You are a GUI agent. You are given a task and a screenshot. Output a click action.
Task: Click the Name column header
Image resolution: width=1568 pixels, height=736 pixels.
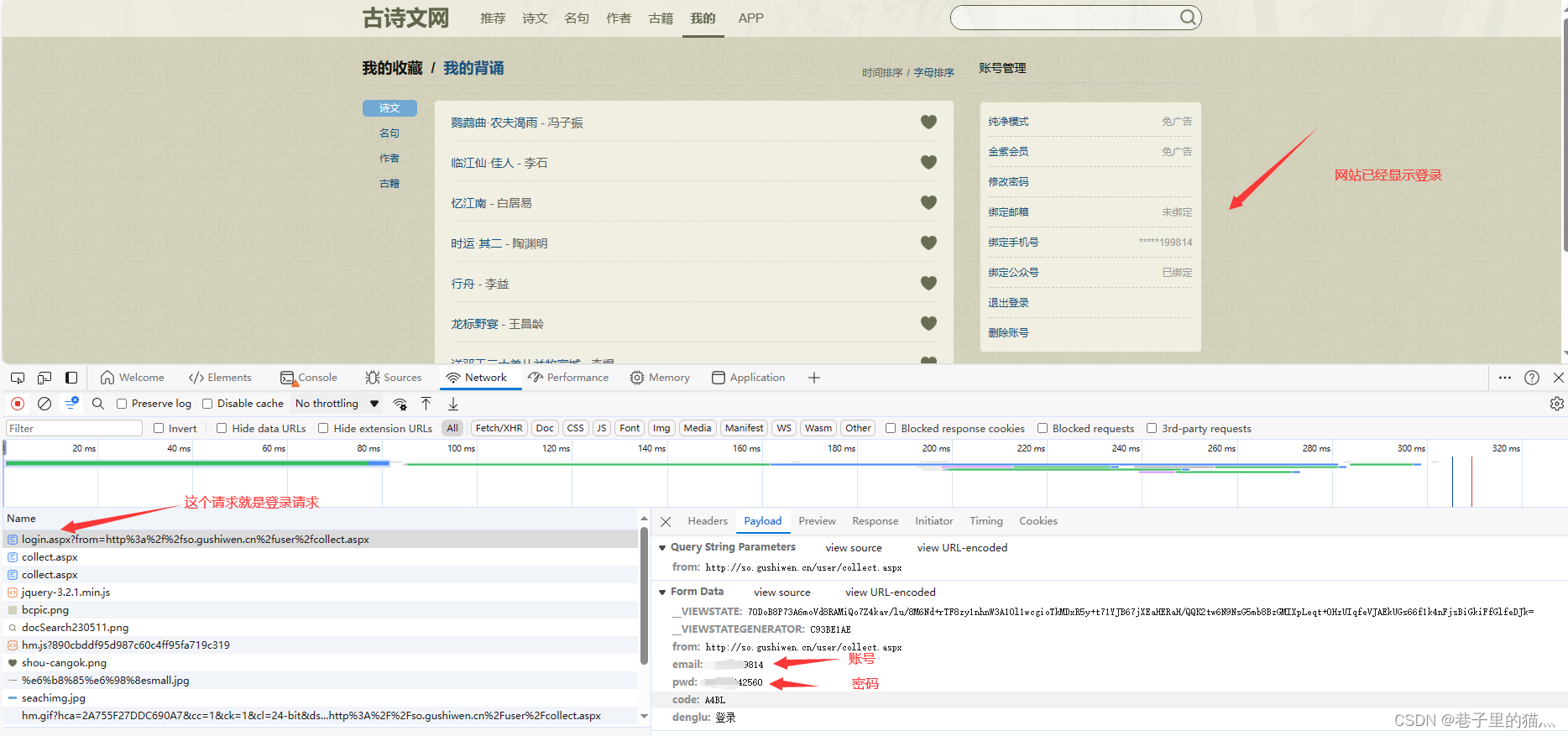pyautogui.click(x=22, y=519)
